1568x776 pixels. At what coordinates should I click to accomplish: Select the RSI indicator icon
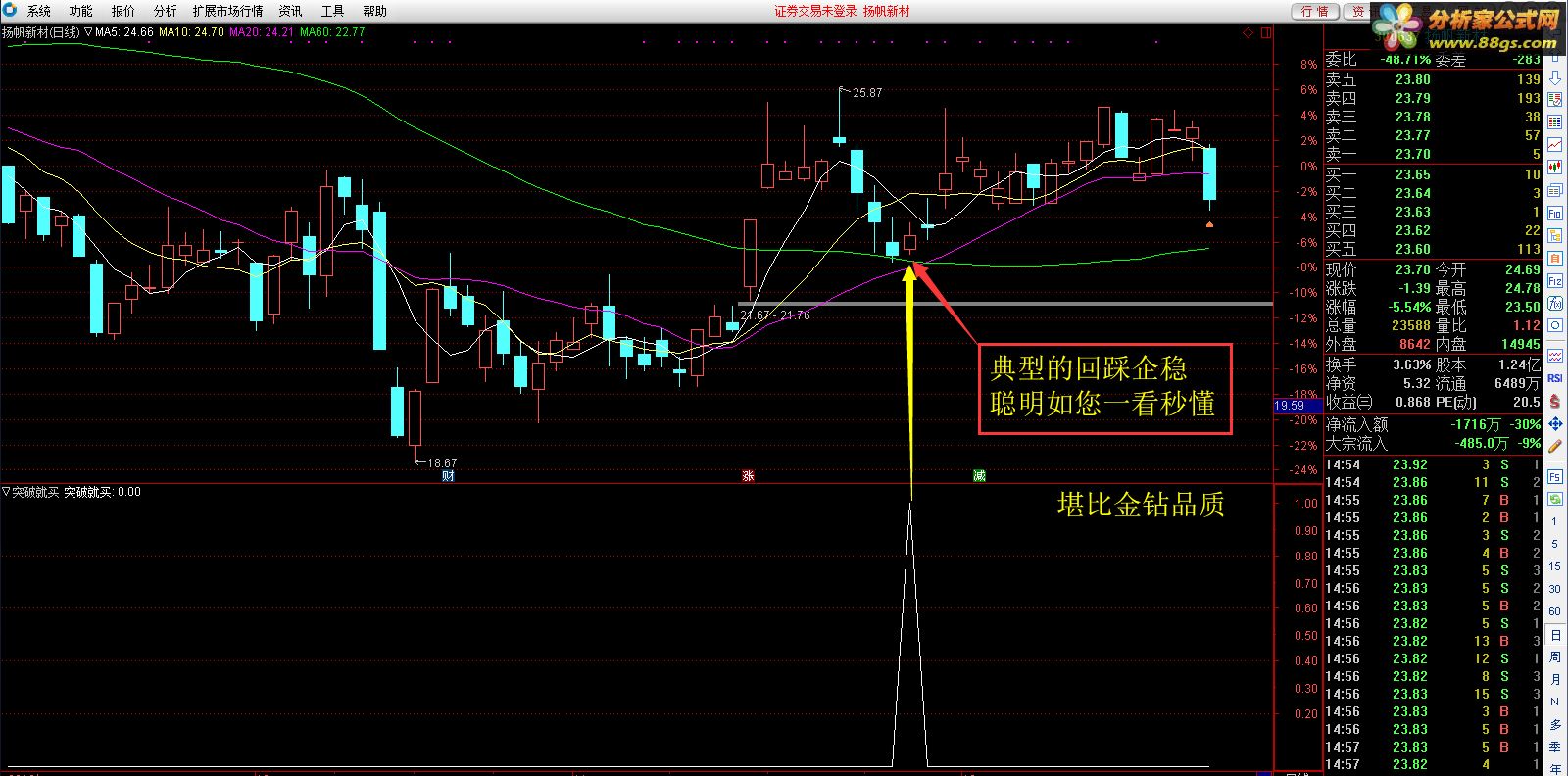point(1555,378)
